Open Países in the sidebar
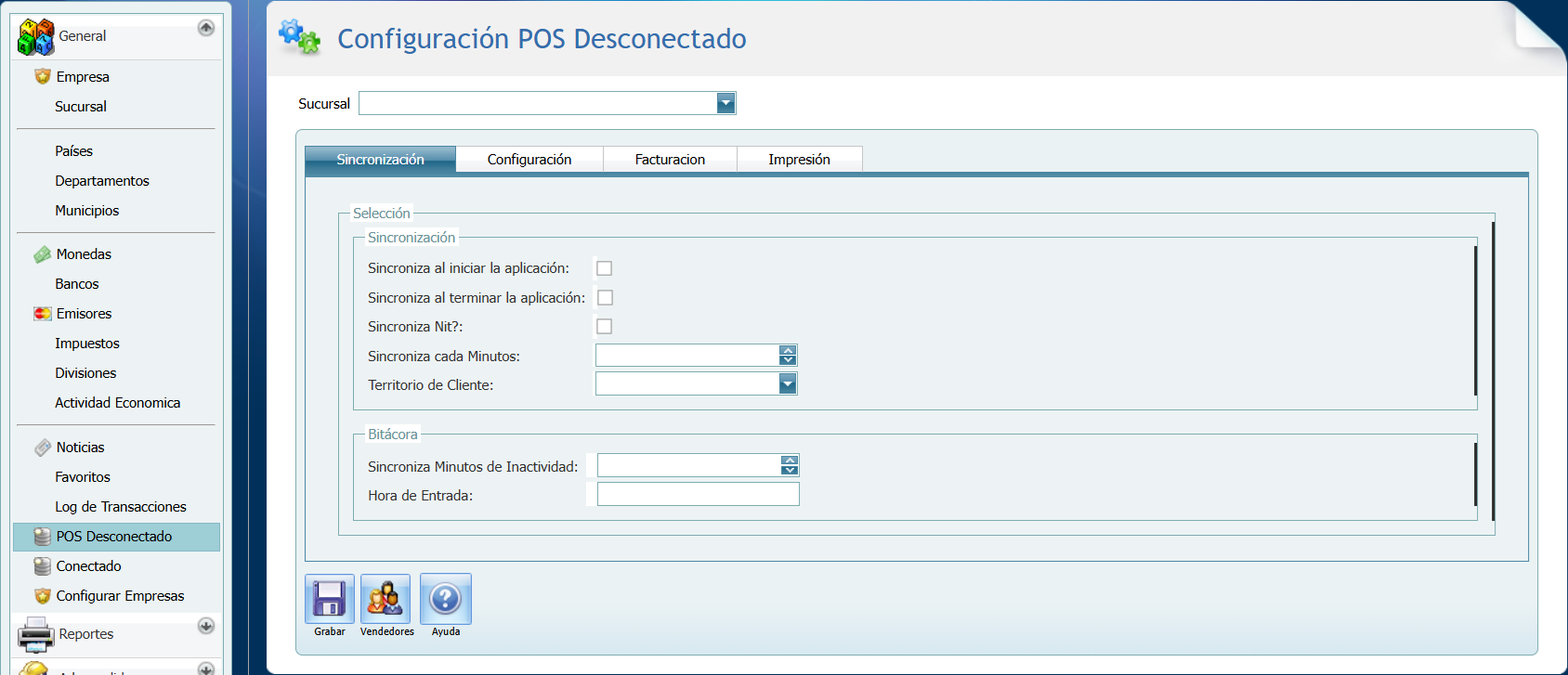This screenshot has width=1568, height=675. pyautogui.click(x=73, y=150)
